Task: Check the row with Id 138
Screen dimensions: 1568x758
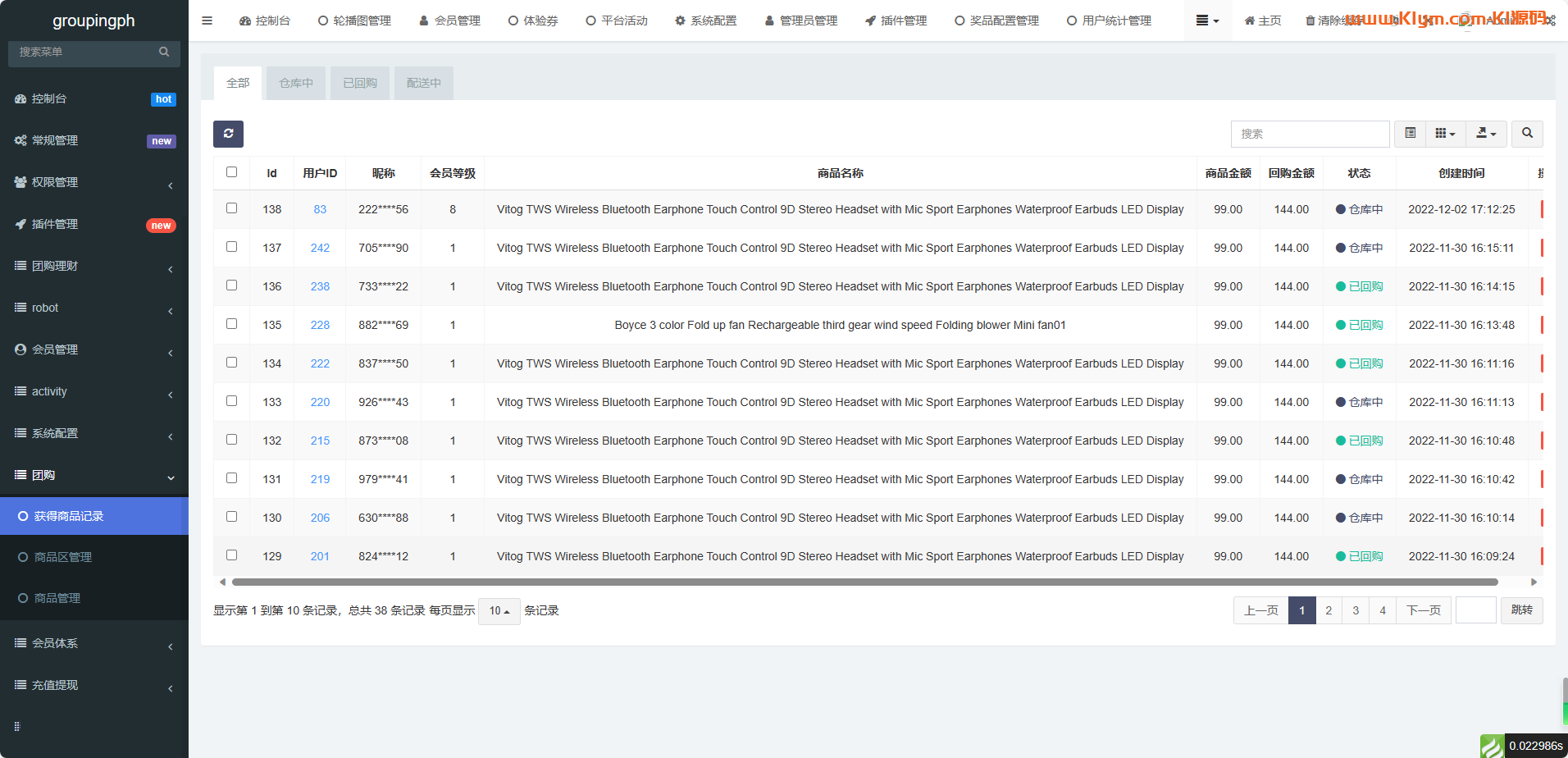Action: (231, 208)
